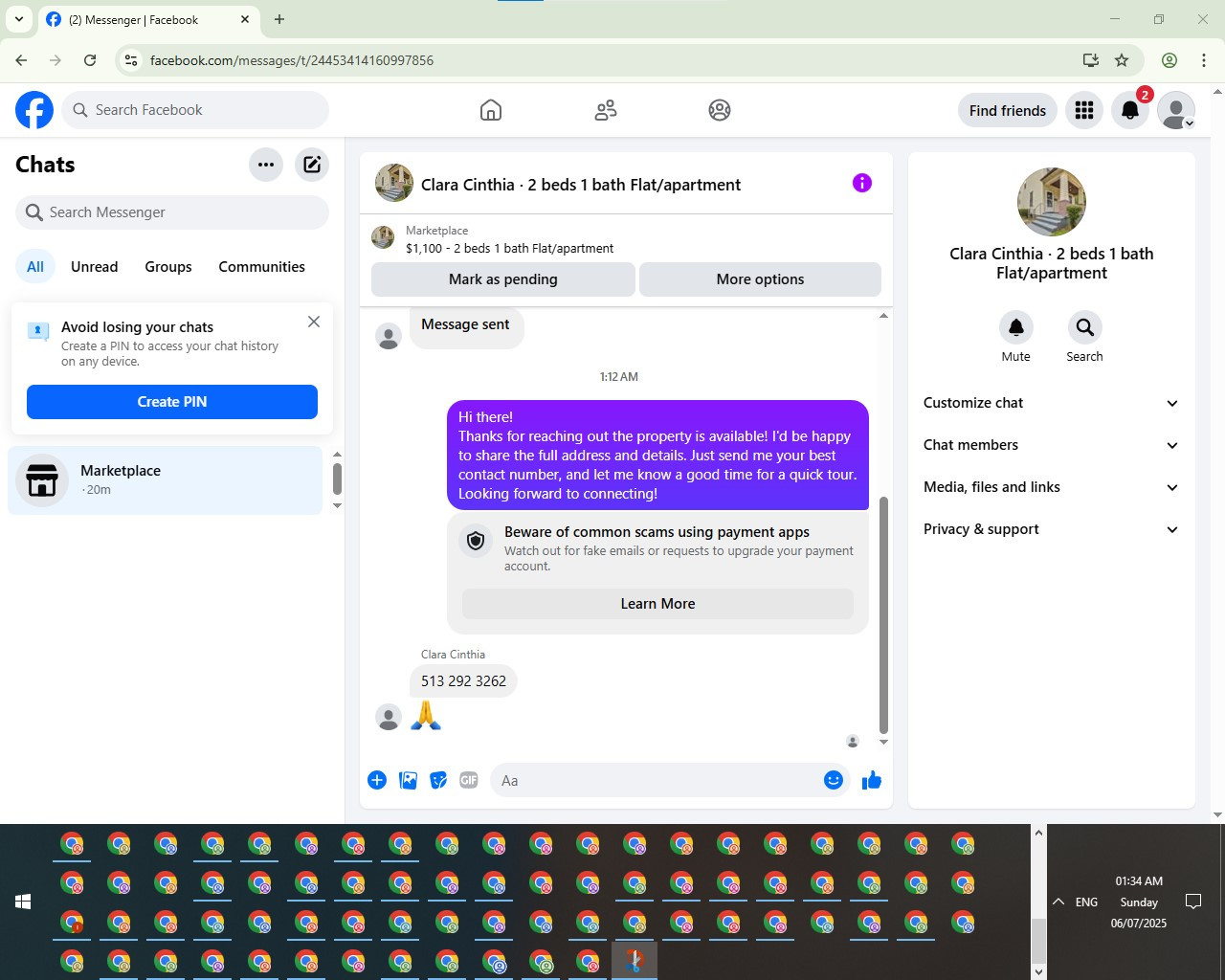The height and width of the screenshot is (980, 1225).
Task: Open the Windows notification center icon
Action: click(x=1193, y=902)
